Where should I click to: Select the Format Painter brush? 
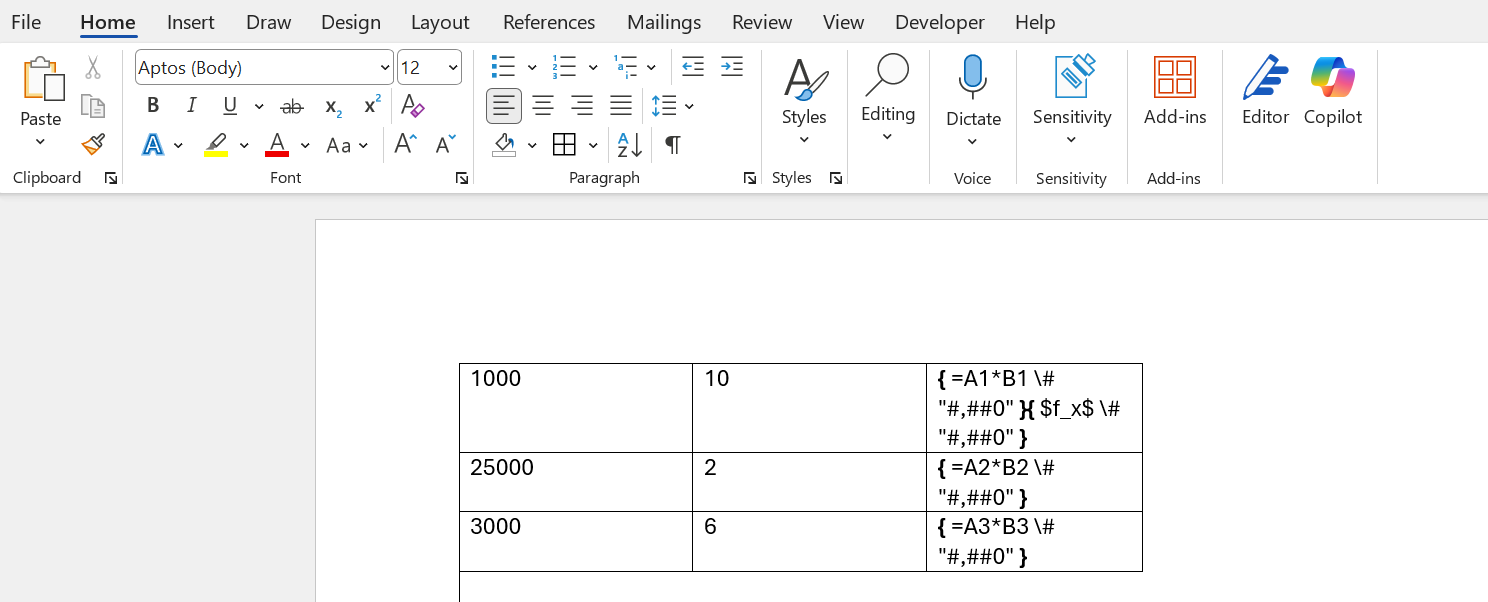click(x=93, y=145)
